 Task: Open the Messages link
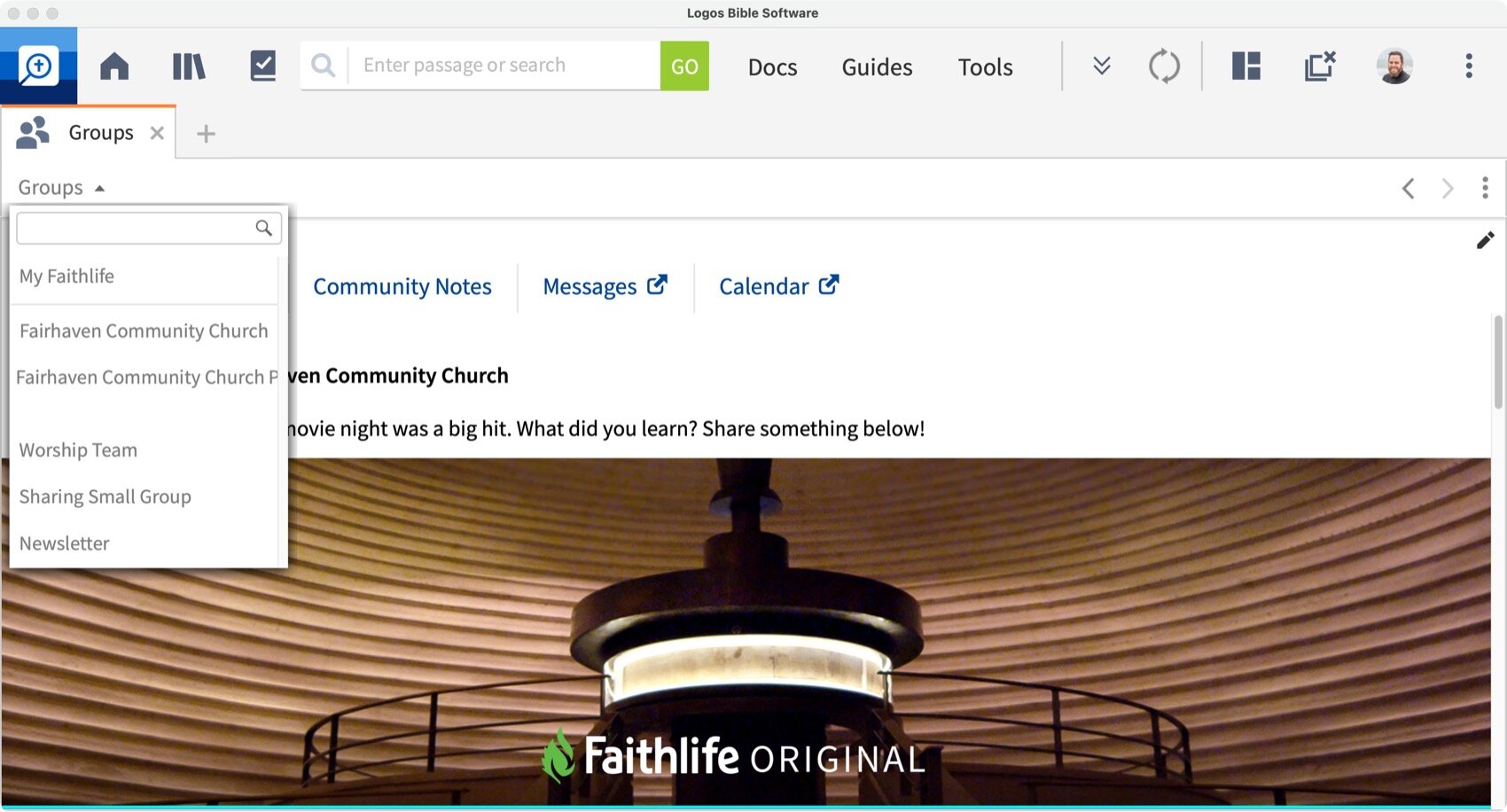(x=604, y=286)
